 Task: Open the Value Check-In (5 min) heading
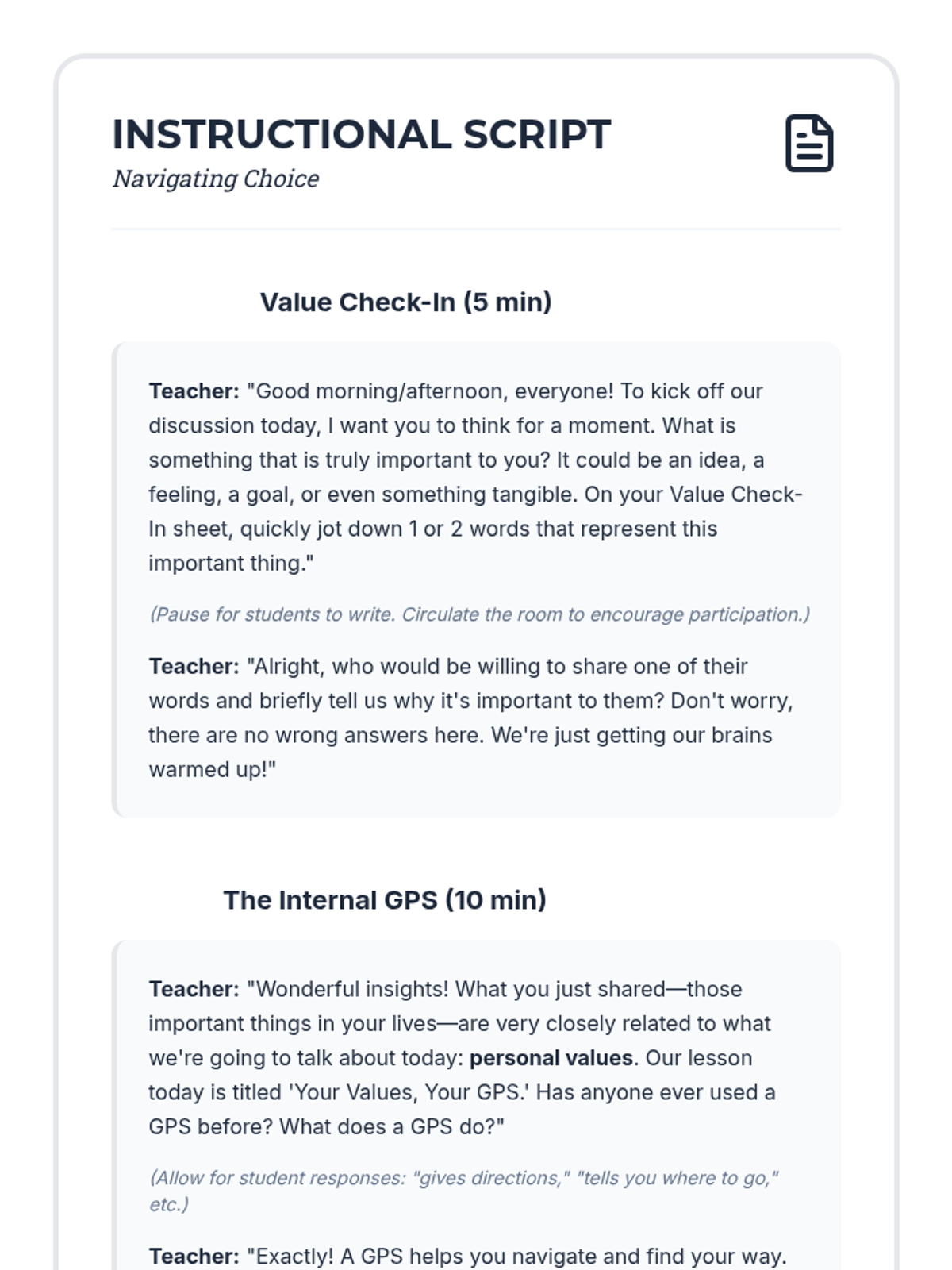click(x=405, y=302)
